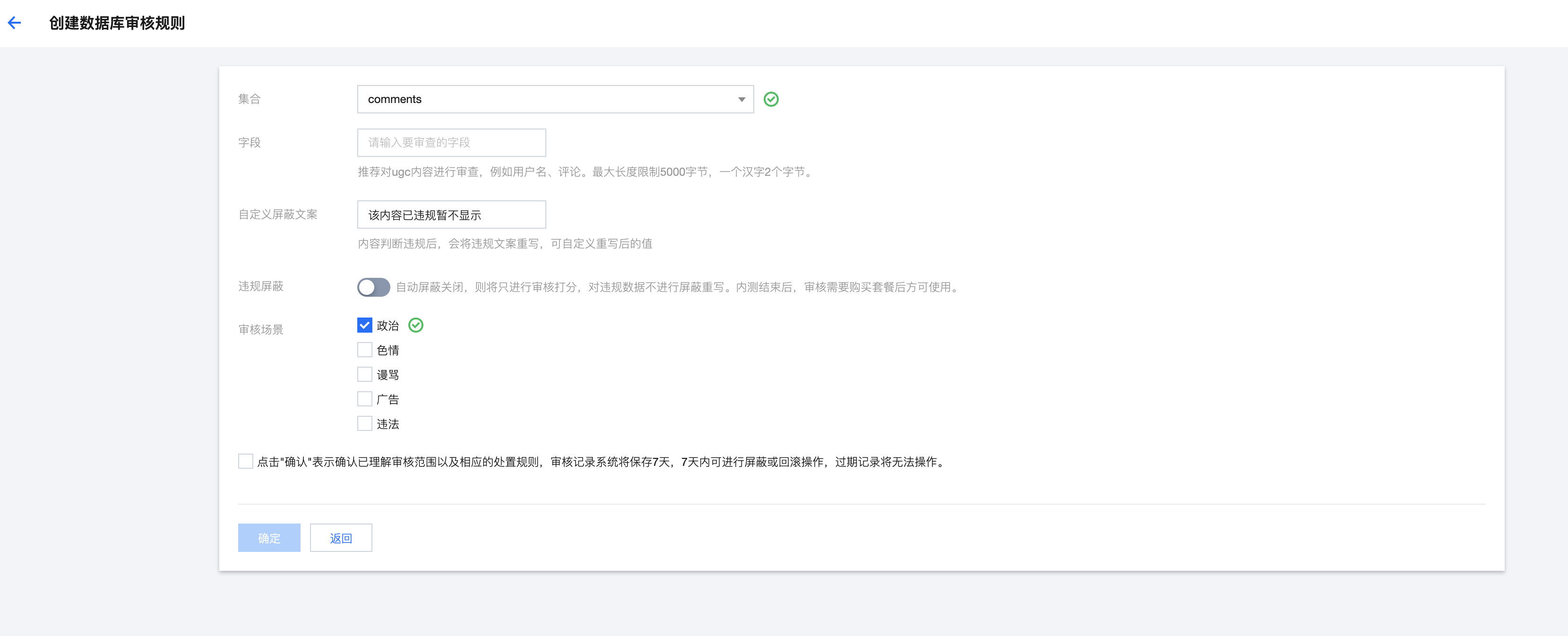Edit the 自定义屏蔽文案 text field
The image size is (1568, 636).
click(451, 215)
